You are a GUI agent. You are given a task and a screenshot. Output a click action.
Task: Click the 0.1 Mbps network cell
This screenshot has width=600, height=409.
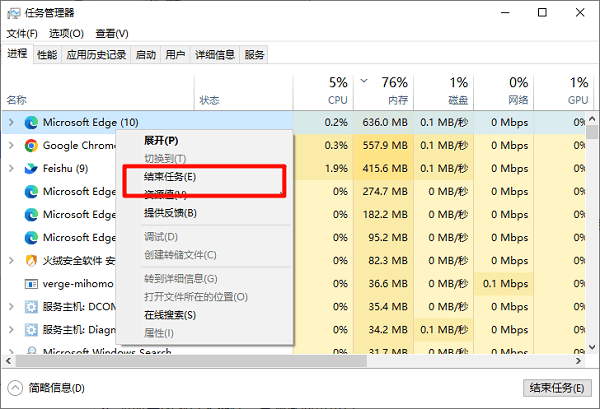[504, 284]
